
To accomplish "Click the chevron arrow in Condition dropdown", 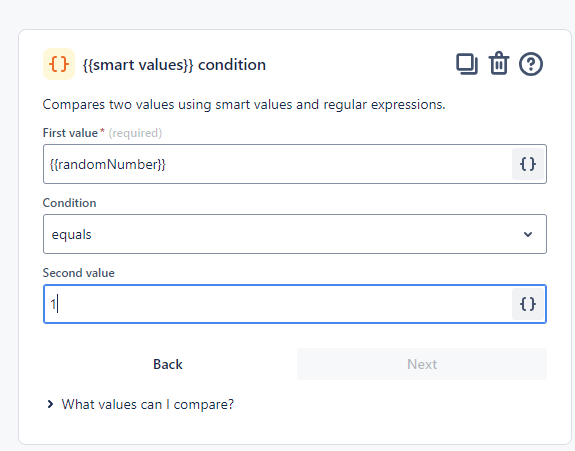I will (528, 234).
